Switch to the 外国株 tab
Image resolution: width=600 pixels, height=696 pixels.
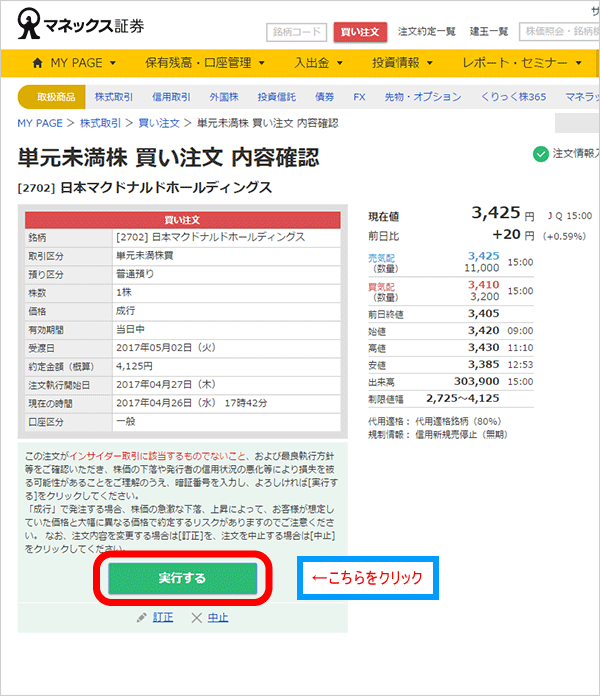point(224,97)
